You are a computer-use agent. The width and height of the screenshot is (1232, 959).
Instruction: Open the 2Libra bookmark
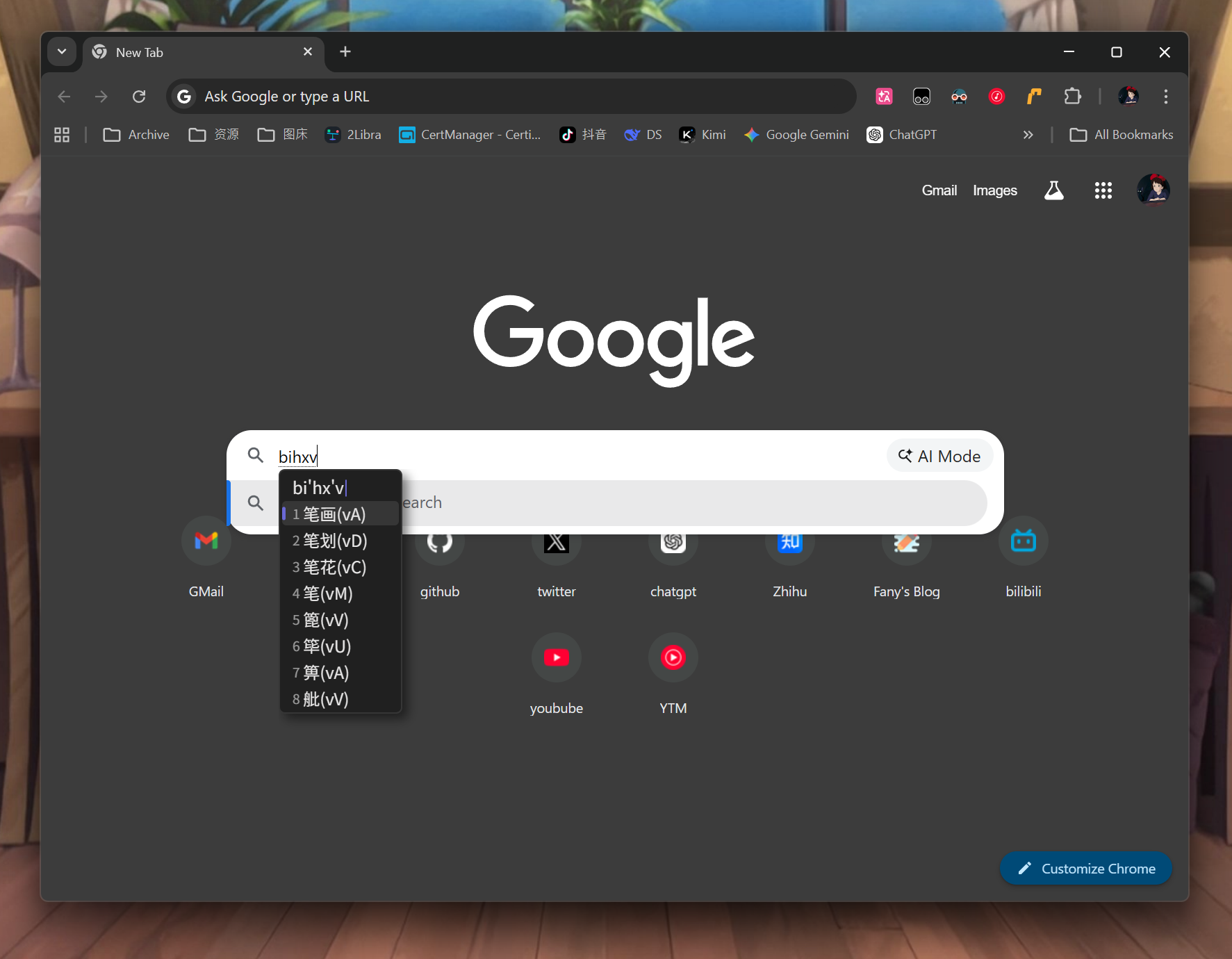(x=353, y=135)
